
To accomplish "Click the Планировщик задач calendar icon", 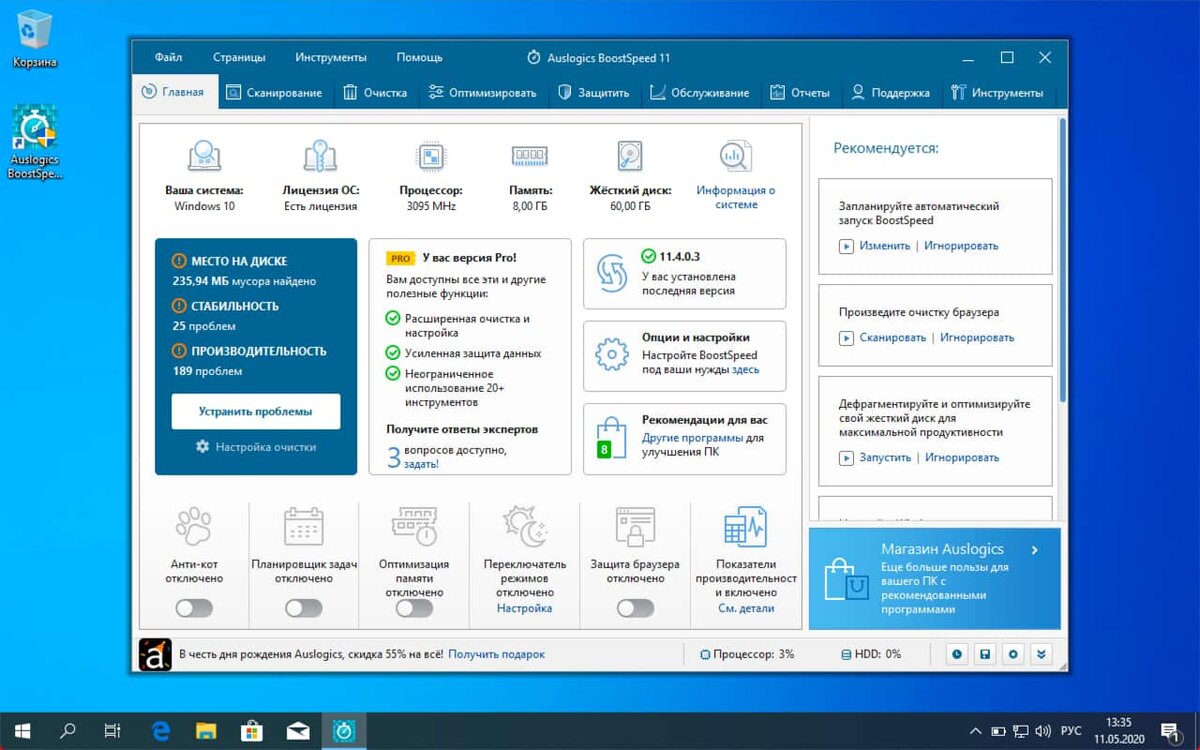I will (304, 526).
